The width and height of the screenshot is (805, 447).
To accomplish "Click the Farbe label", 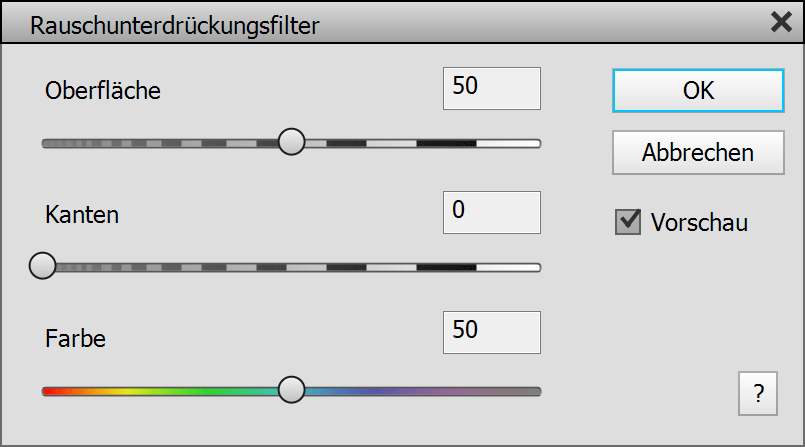I will click(x=75, y=338).
